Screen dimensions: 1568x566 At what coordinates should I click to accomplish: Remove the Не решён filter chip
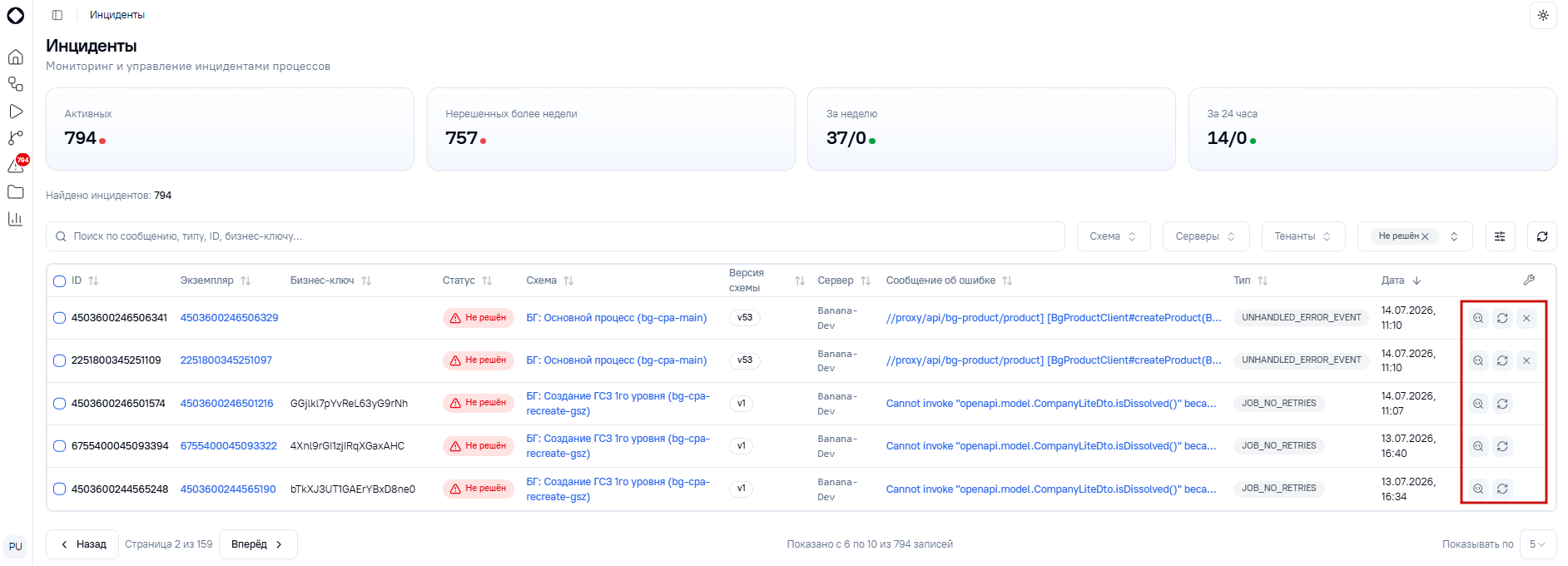[x=1425, y=236]
